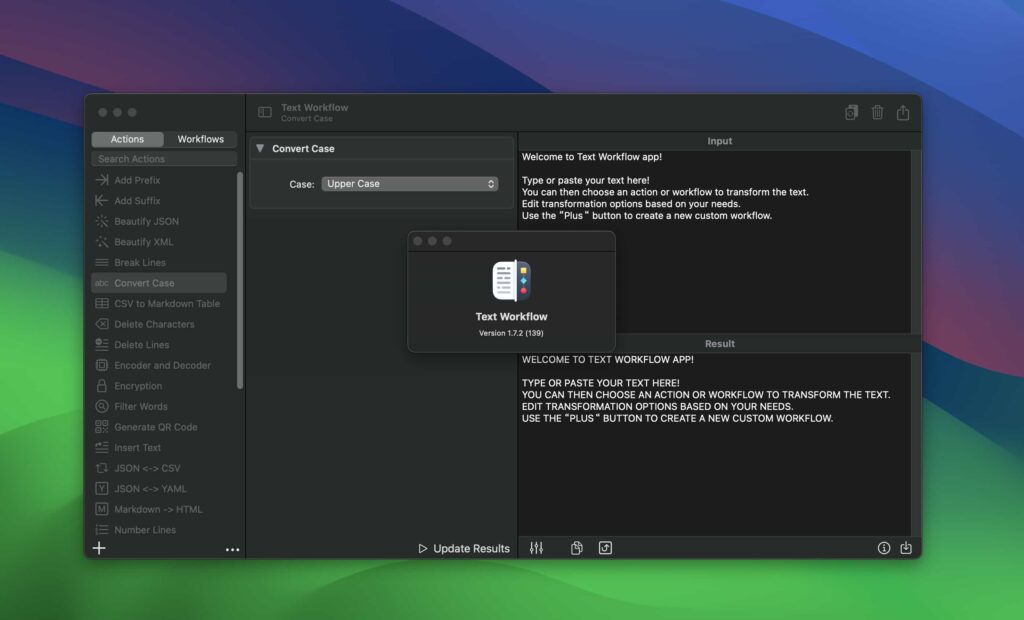Switch to the Workflows tab
The width and height of the screenshot is (1024, 620).
pyautogui.click(x=200, y=139)
